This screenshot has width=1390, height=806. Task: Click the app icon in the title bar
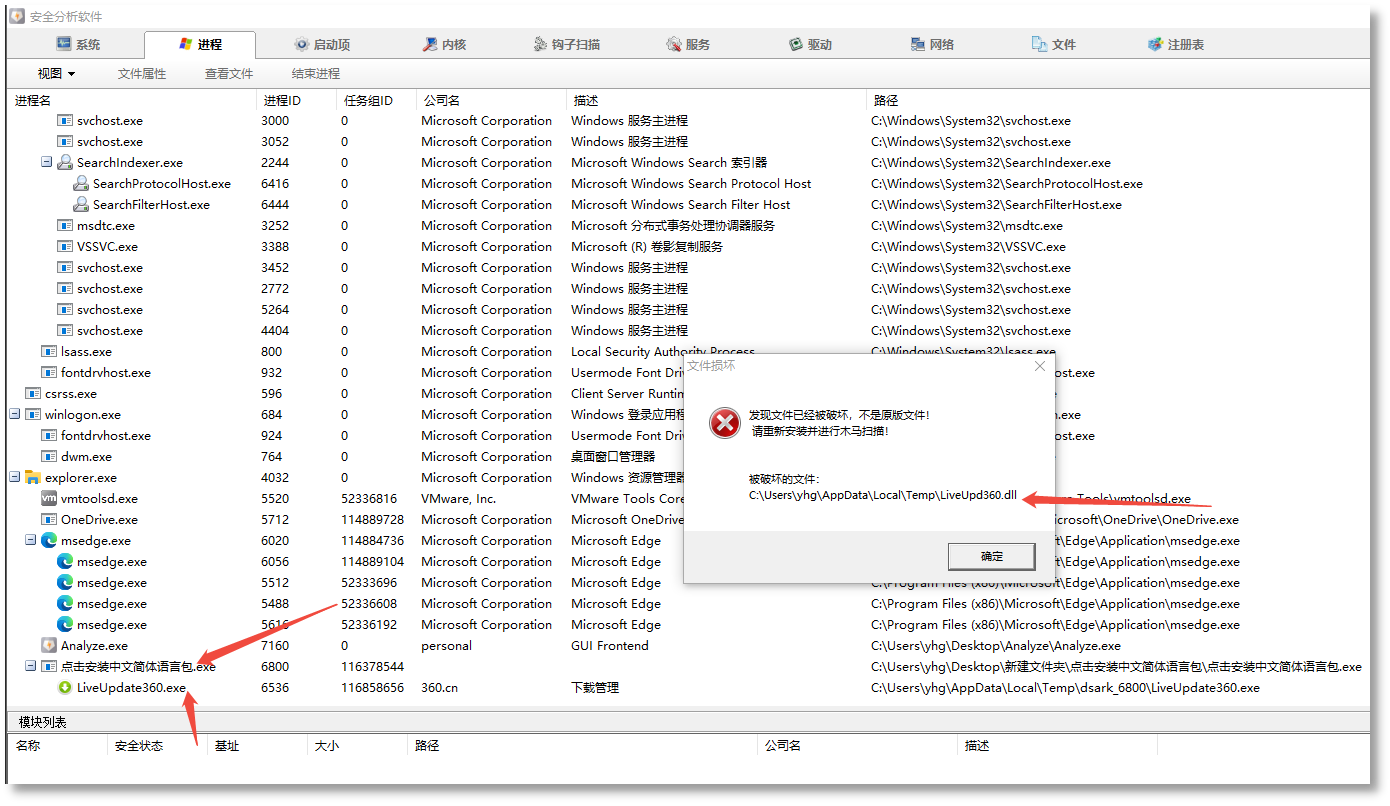[x=17, y=16]
